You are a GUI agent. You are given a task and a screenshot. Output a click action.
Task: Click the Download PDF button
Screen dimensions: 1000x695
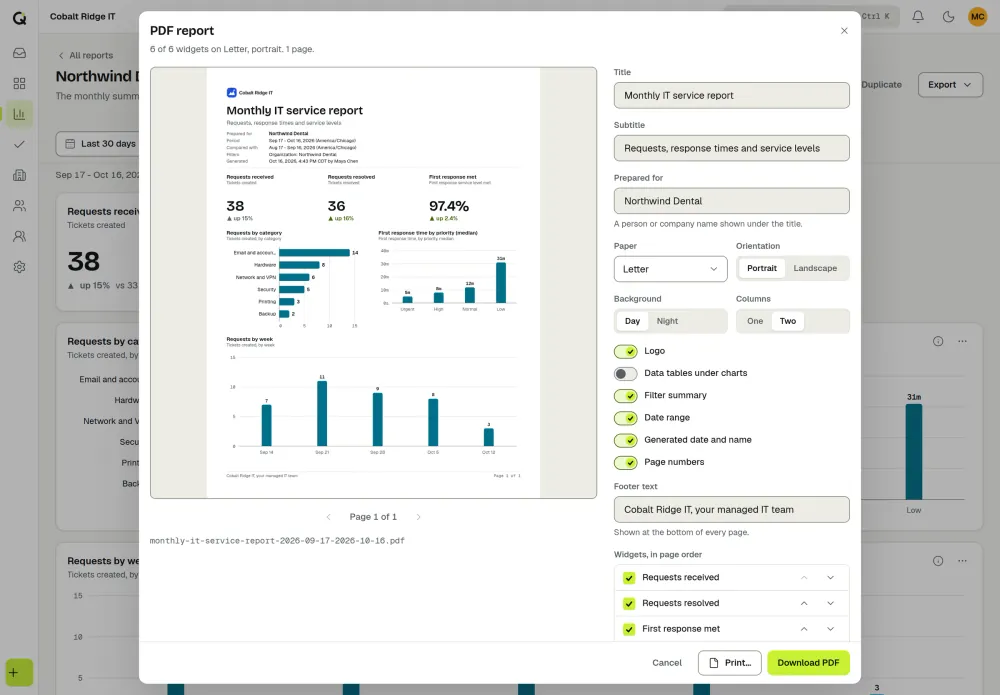pyautogui.click(x=808, y=663)
